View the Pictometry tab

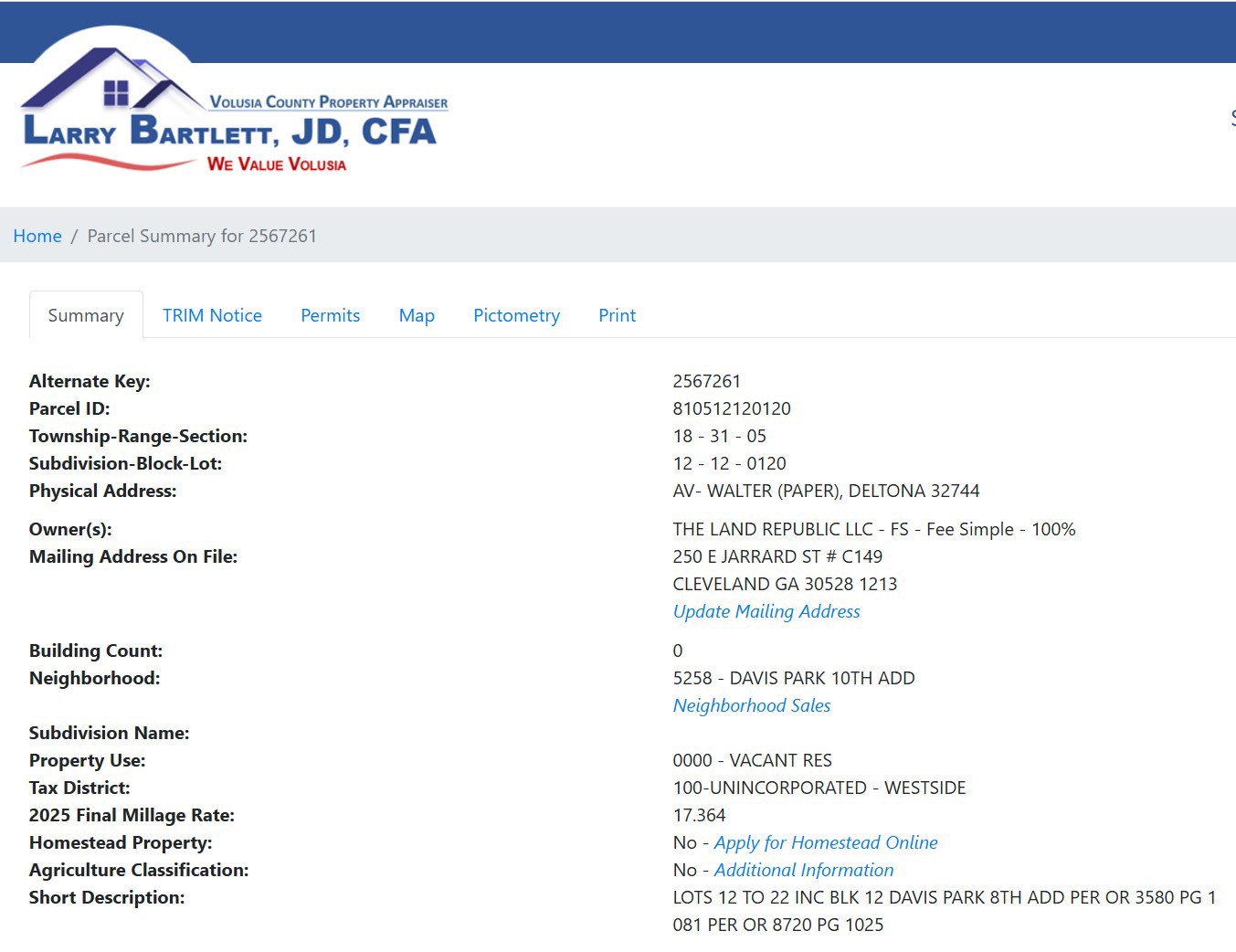pos(516,315)
